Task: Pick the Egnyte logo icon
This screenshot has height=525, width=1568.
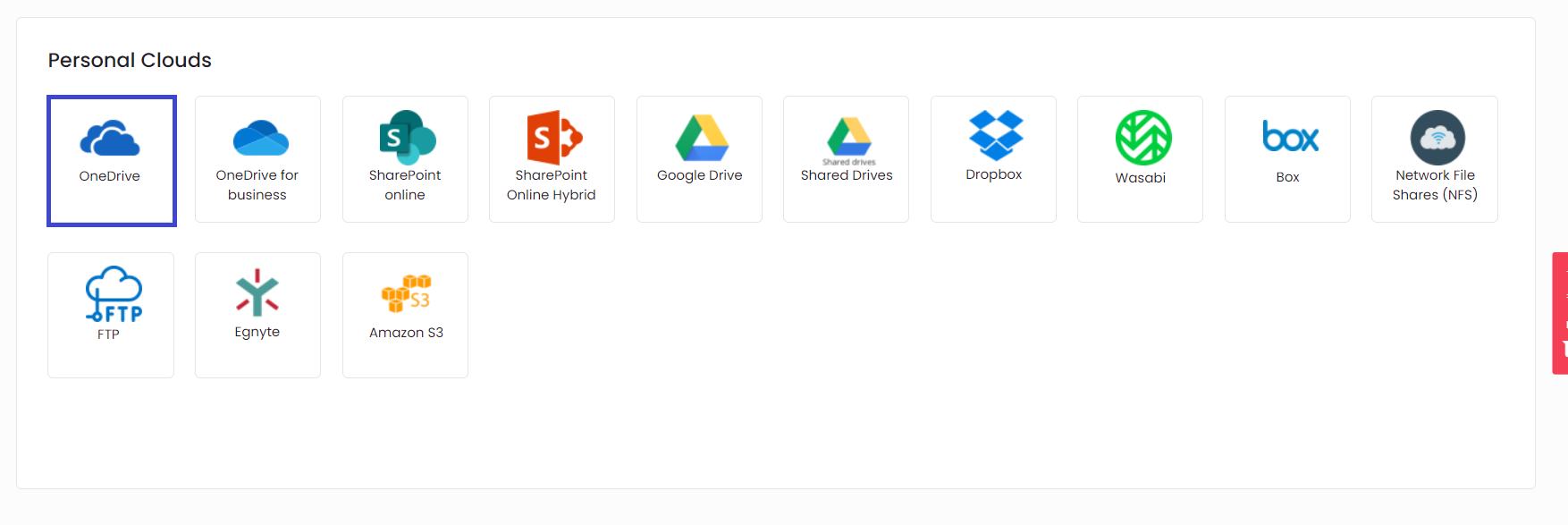Action: pos(257,292)
